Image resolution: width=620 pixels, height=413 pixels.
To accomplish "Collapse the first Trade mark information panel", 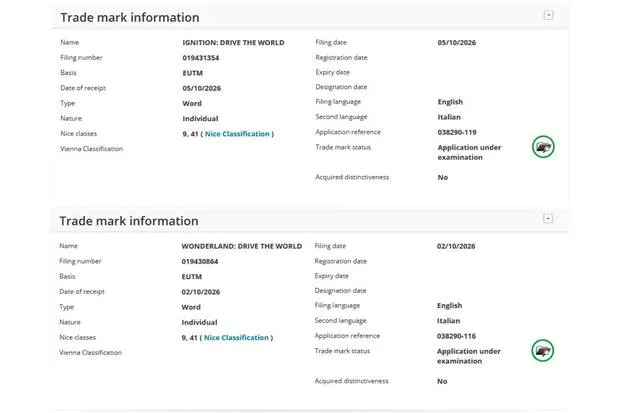I will pyautogui.click(x=548, y=15).
